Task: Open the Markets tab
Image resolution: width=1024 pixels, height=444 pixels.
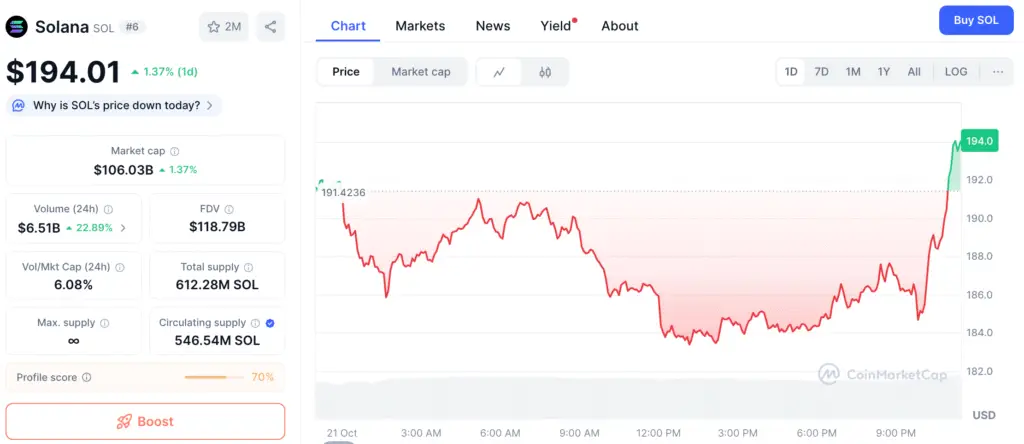Action: 420,26
